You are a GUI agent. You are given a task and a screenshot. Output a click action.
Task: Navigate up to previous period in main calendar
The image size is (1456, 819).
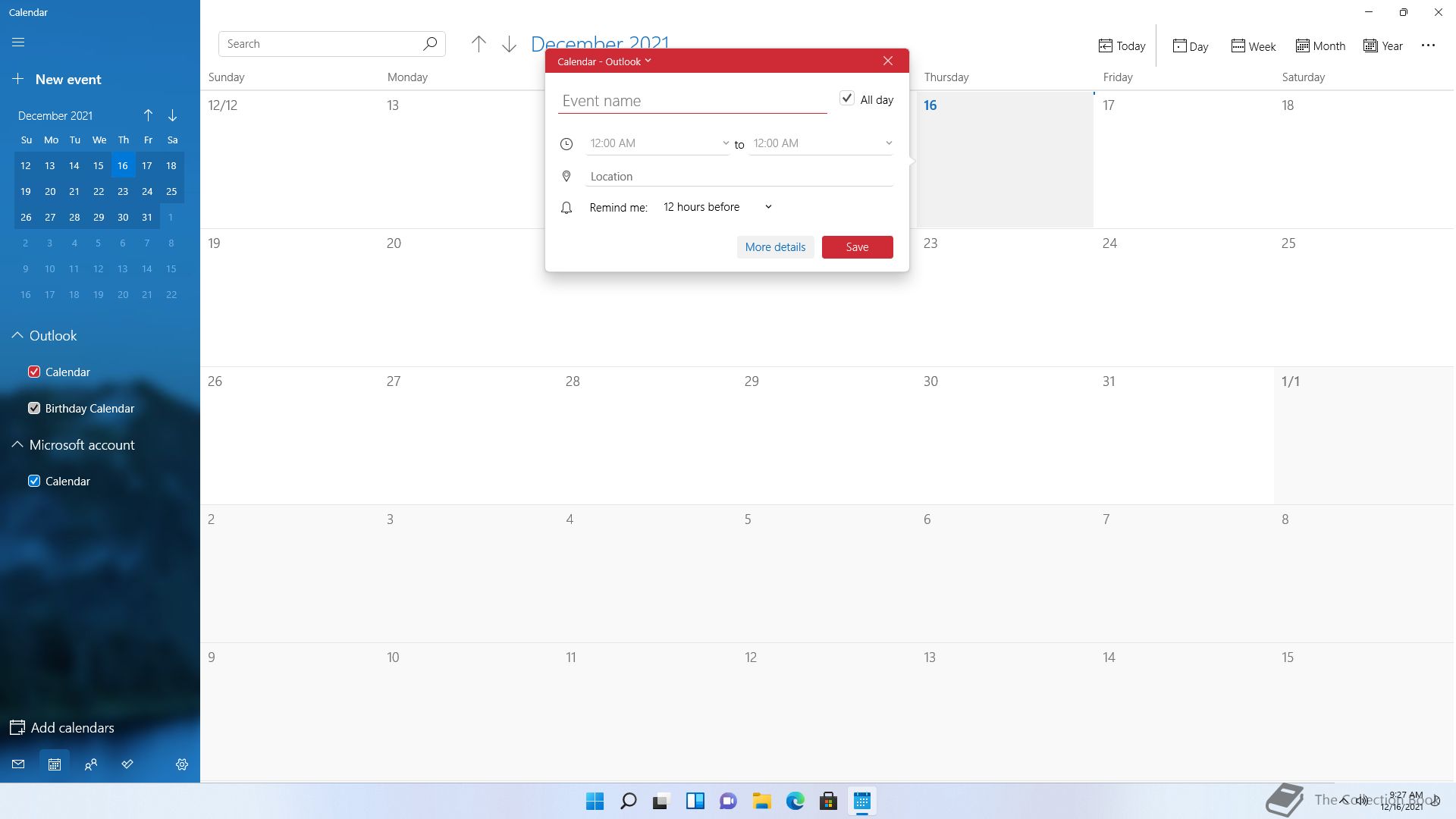tap(479, 44)
